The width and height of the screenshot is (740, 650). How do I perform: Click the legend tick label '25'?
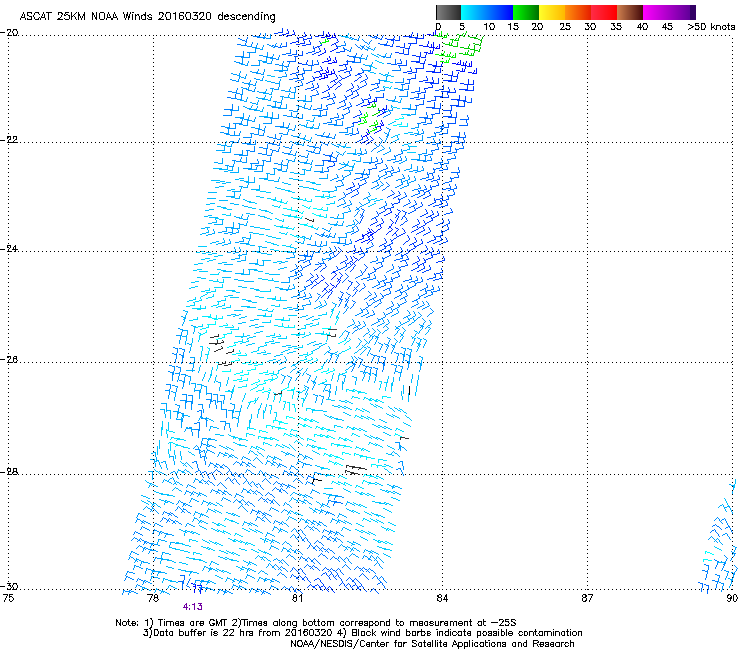coord(565,27)
